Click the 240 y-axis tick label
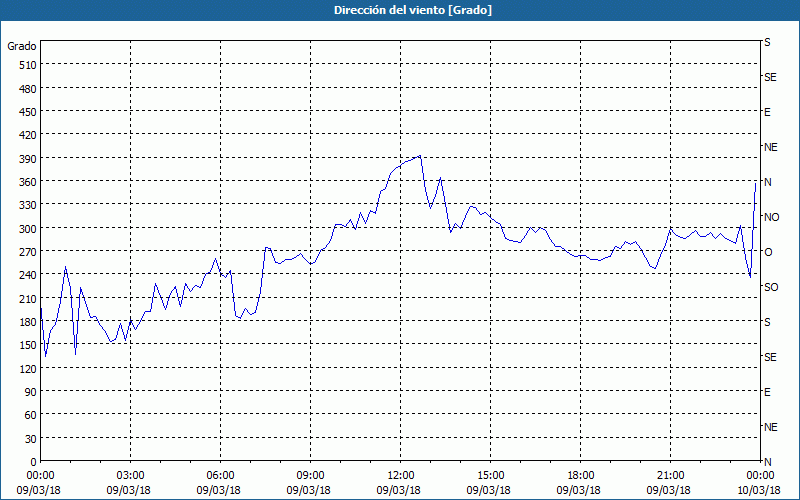This screenshot has height=500, width=800. pyautogui.click(x=28, y=275)
